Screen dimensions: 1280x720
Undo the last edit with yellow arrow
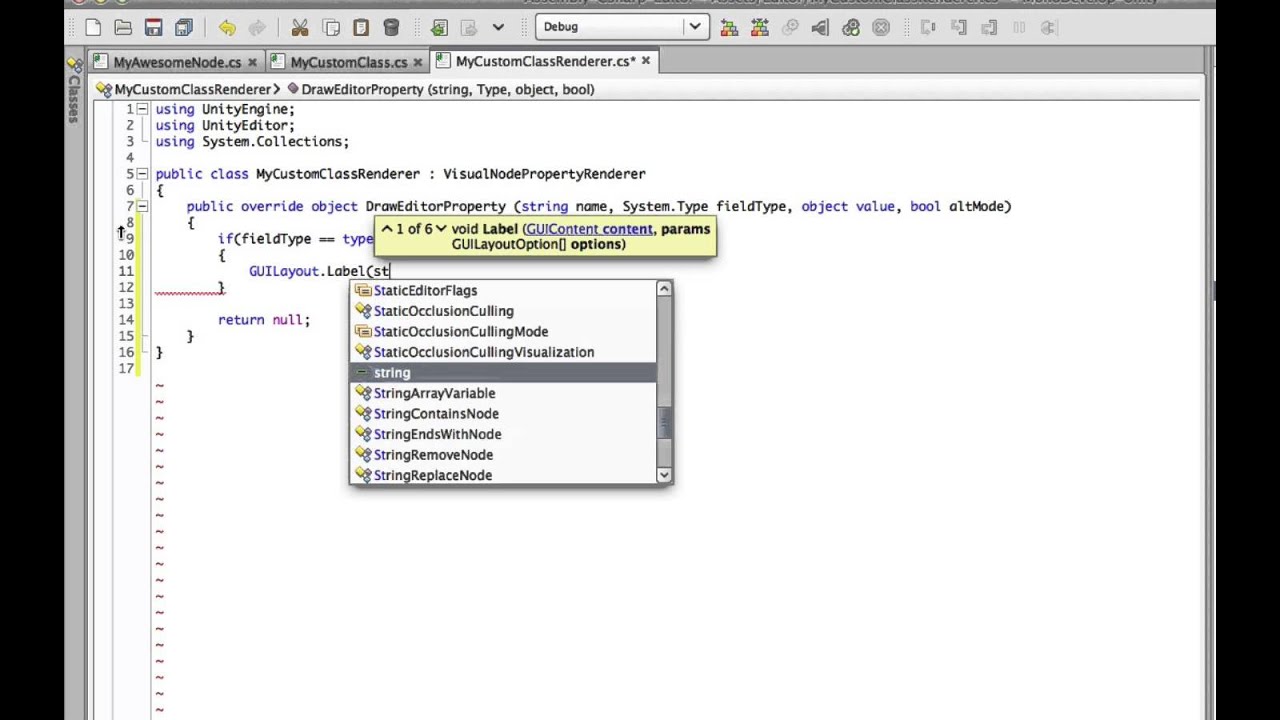[226, 27]
